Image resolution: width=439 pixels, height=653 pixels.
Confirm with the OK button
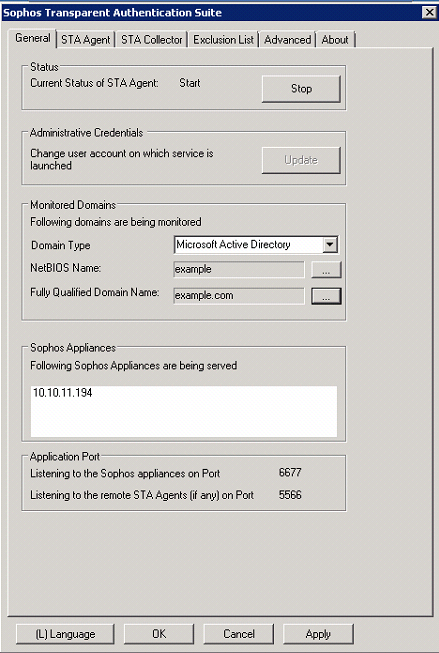(159, 634)
